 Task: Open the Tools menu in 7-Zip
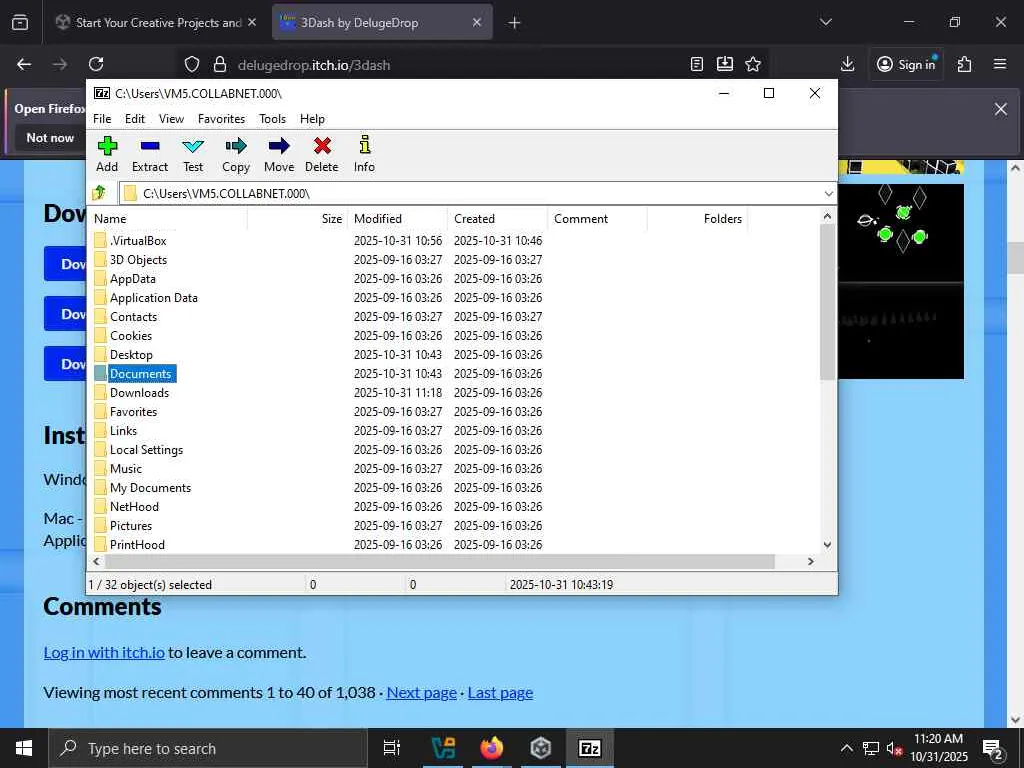coord(272,119)
